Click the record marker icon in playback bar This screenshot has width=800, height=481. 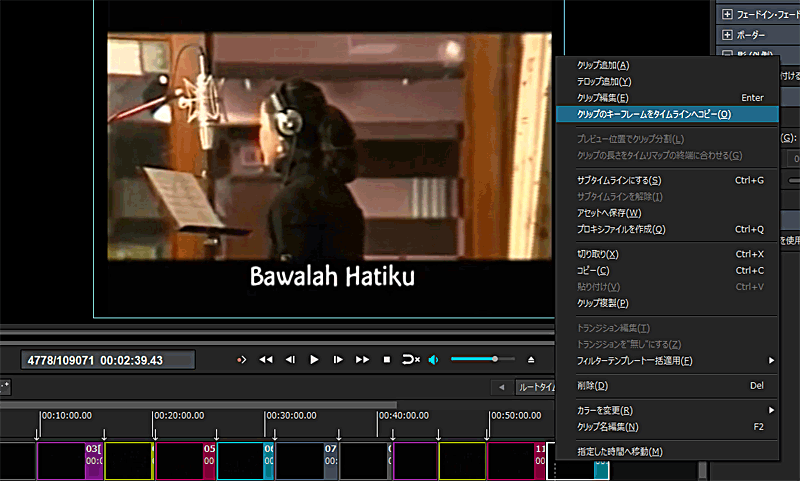tap(241, 360)
